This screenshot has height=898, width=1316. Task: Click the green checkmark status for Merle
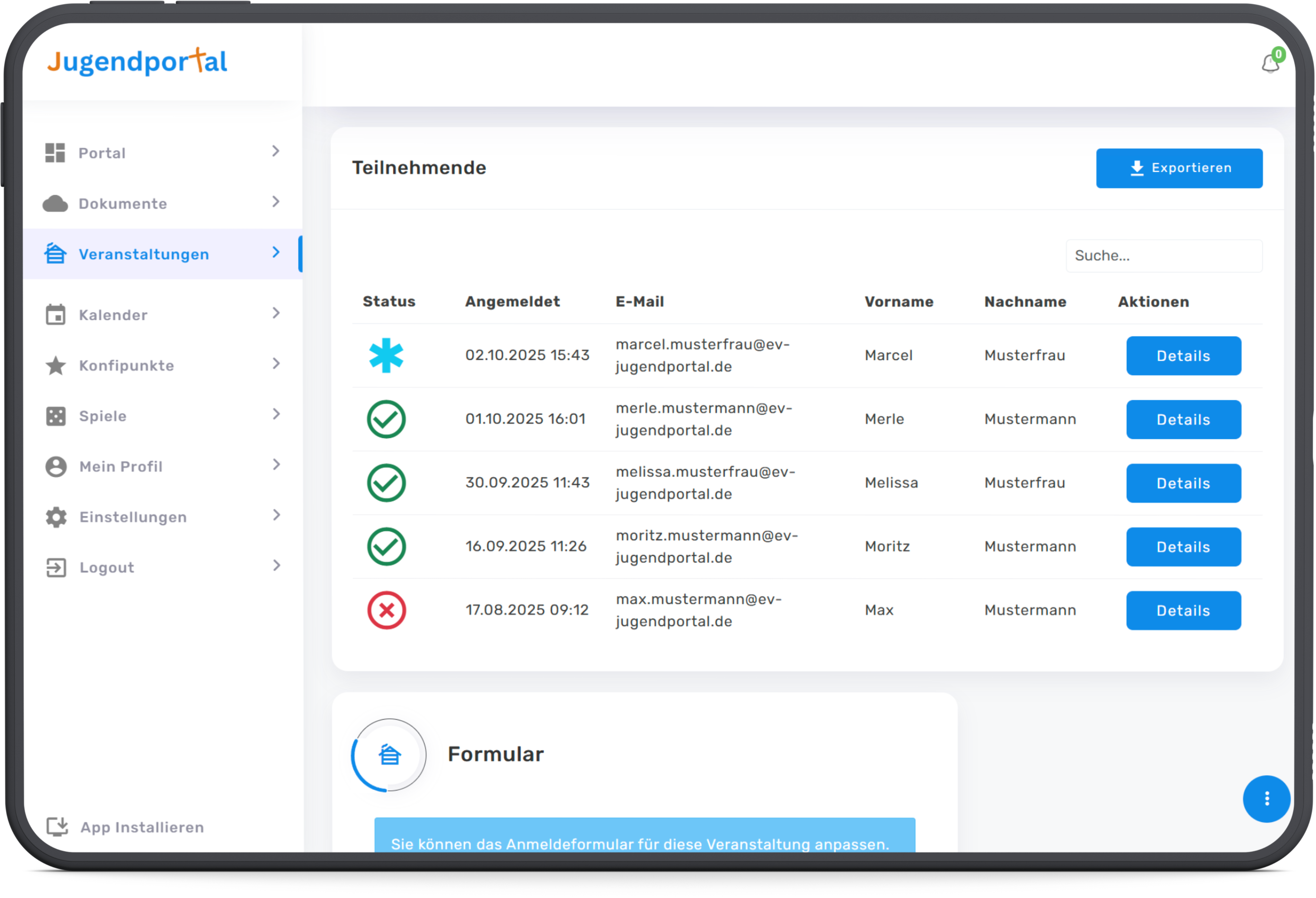(x=386, y=420)
